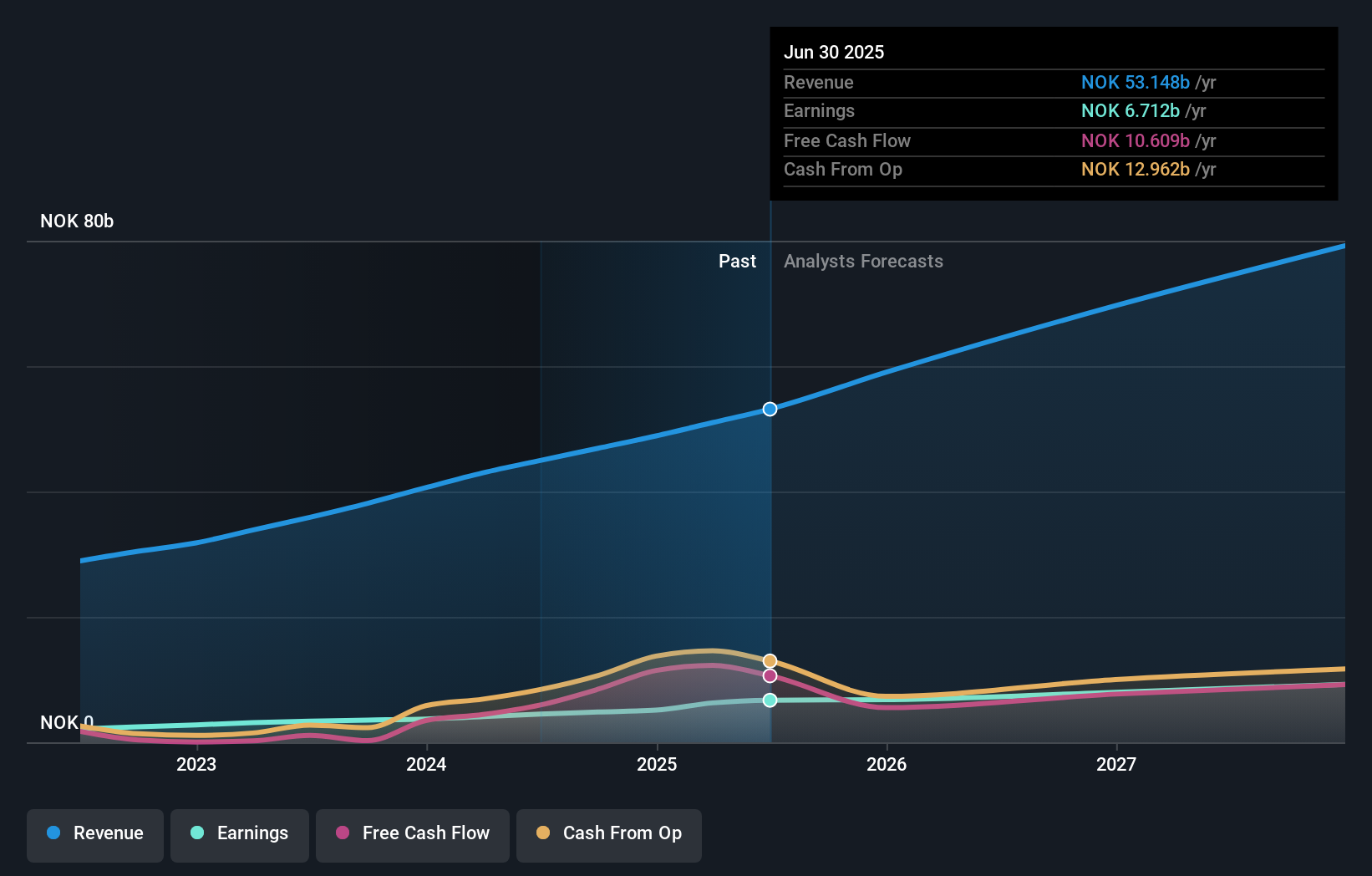The image size is (1372, 876).
Task: Click the pink Free Cash Flow data point
Action: [770, 676]
